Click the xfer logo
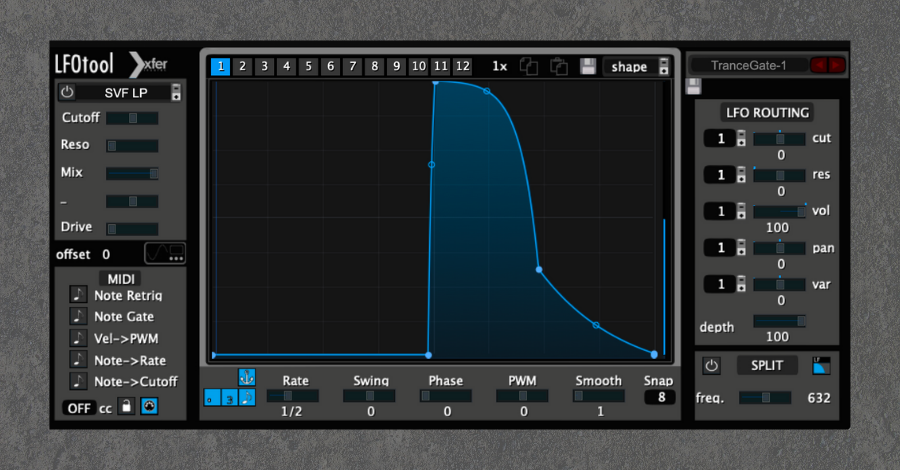This screenshot has height=470, width=900. (x=149, y=64)
